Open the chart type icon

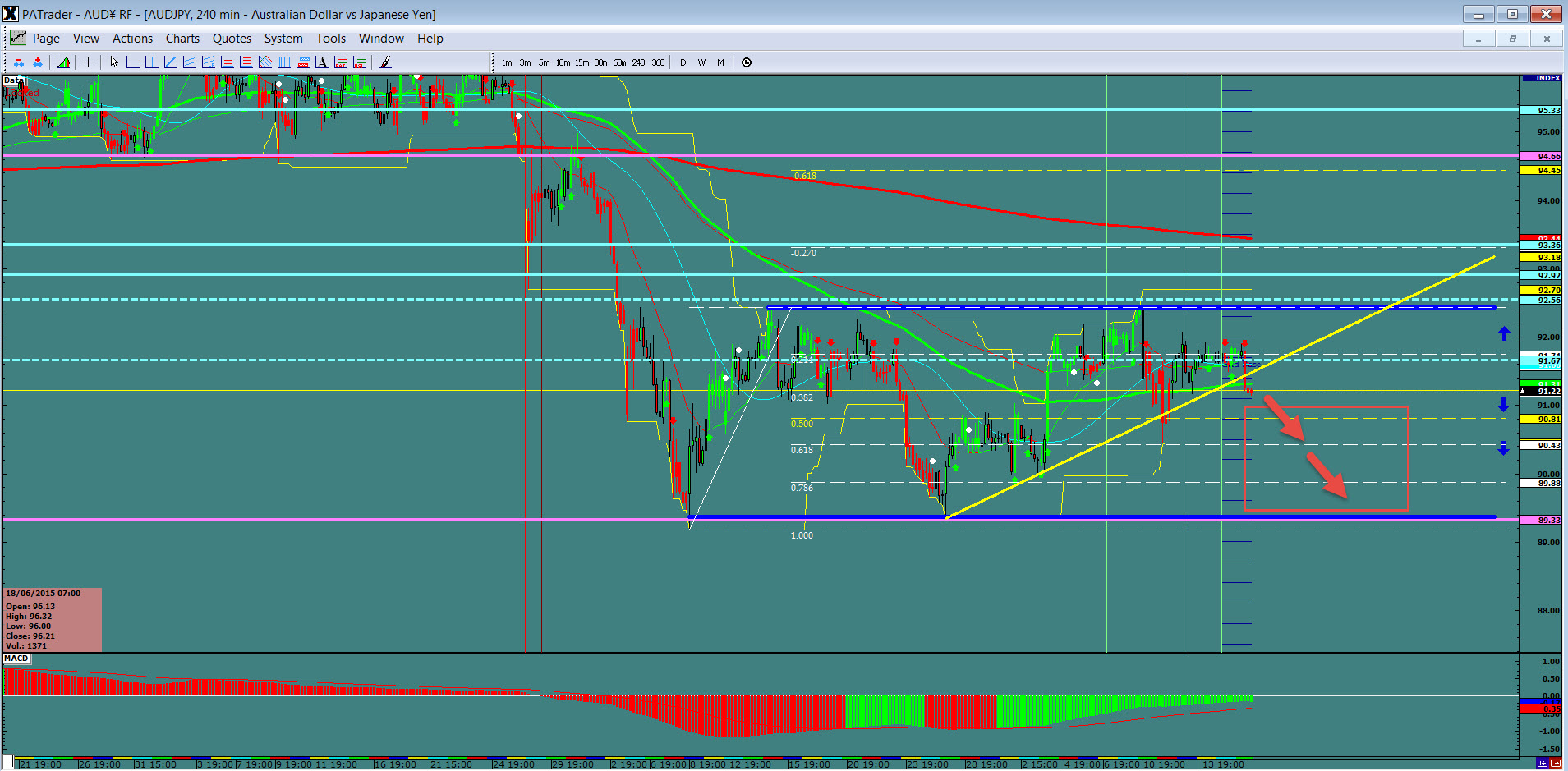tap(63, 62)
